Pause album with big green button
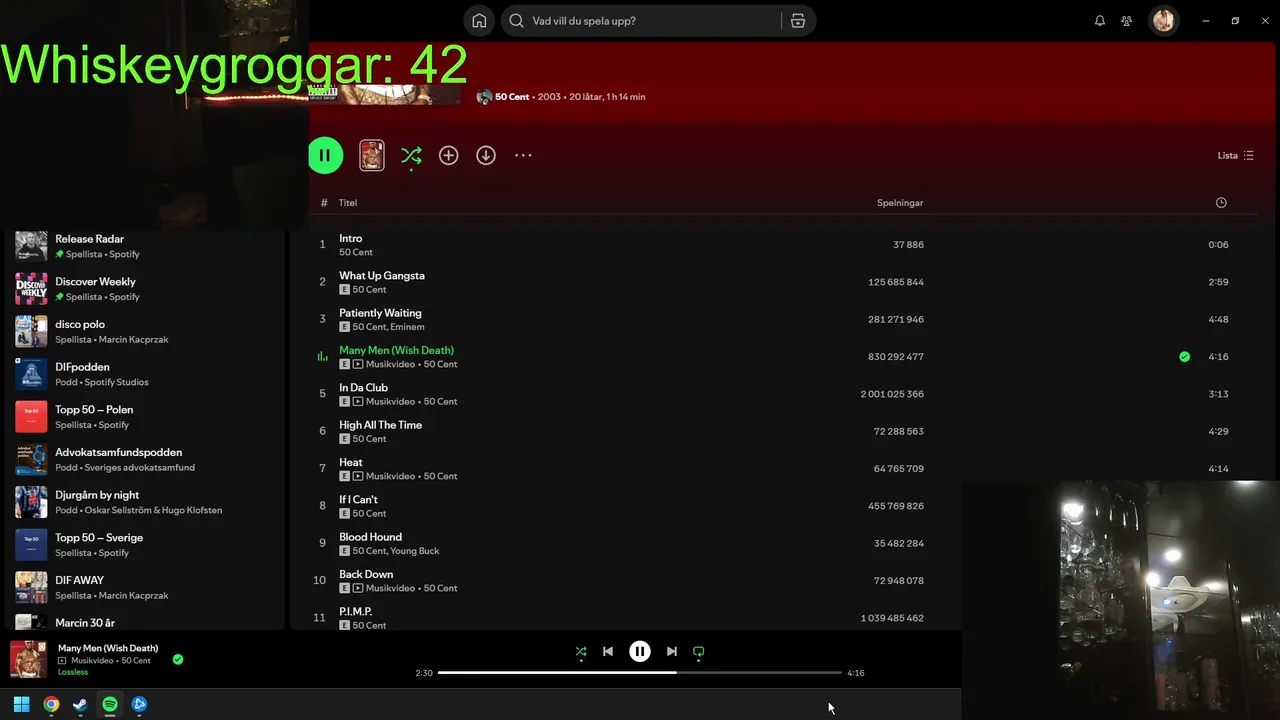The height and width of the screenshot is (720, 1280). click(x=325, y=155)
